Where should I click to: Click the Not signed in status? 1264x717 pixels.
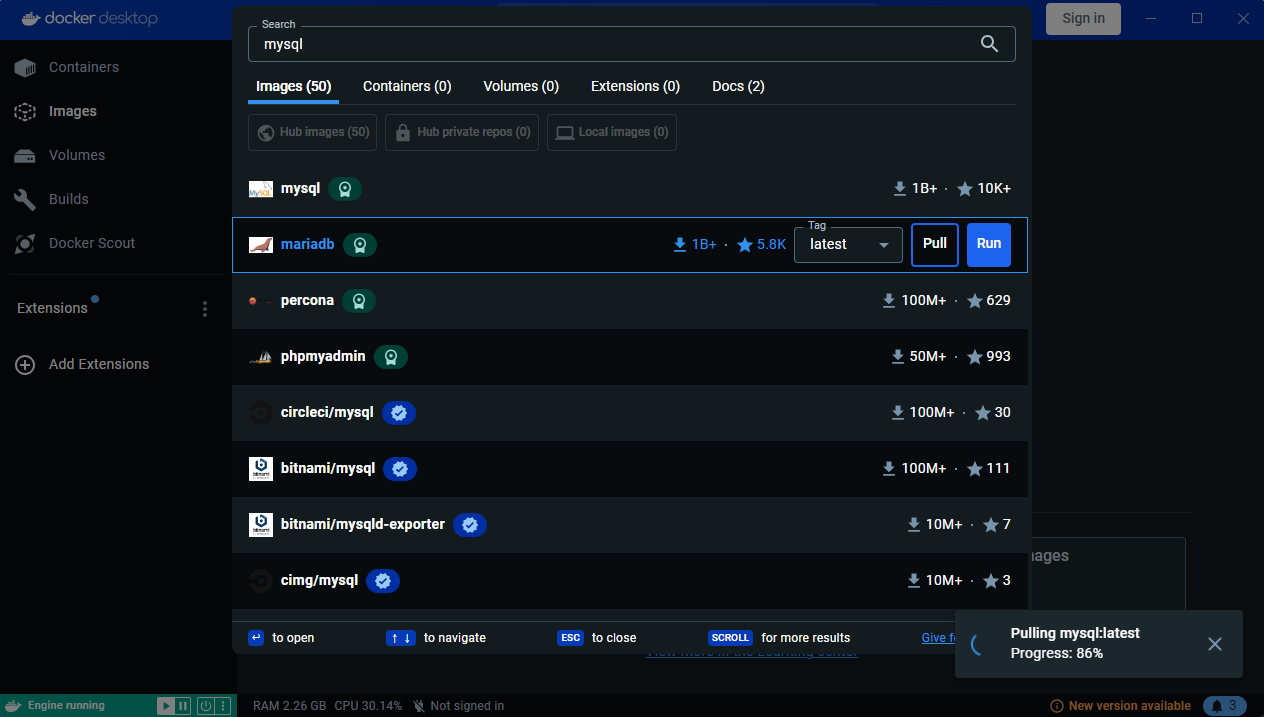(x=458, y=706)
